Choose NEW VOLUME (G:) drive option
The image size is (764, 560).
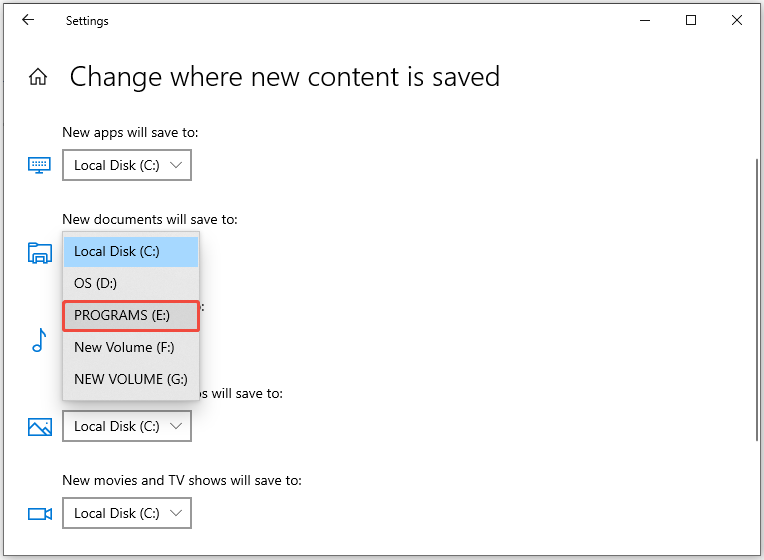131,379
